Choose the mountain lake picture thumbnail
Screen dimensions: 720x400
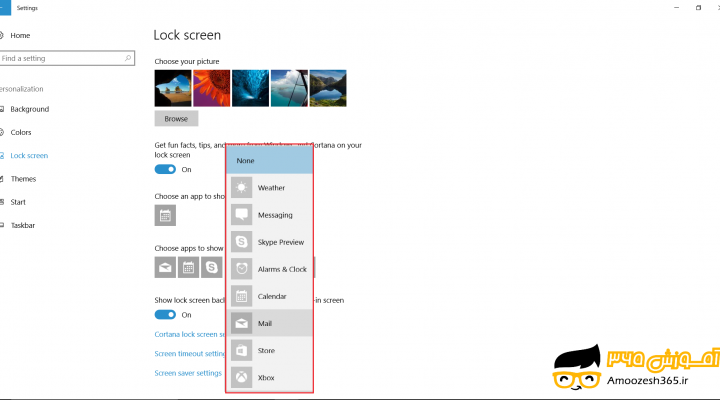(x=328, y=88)
